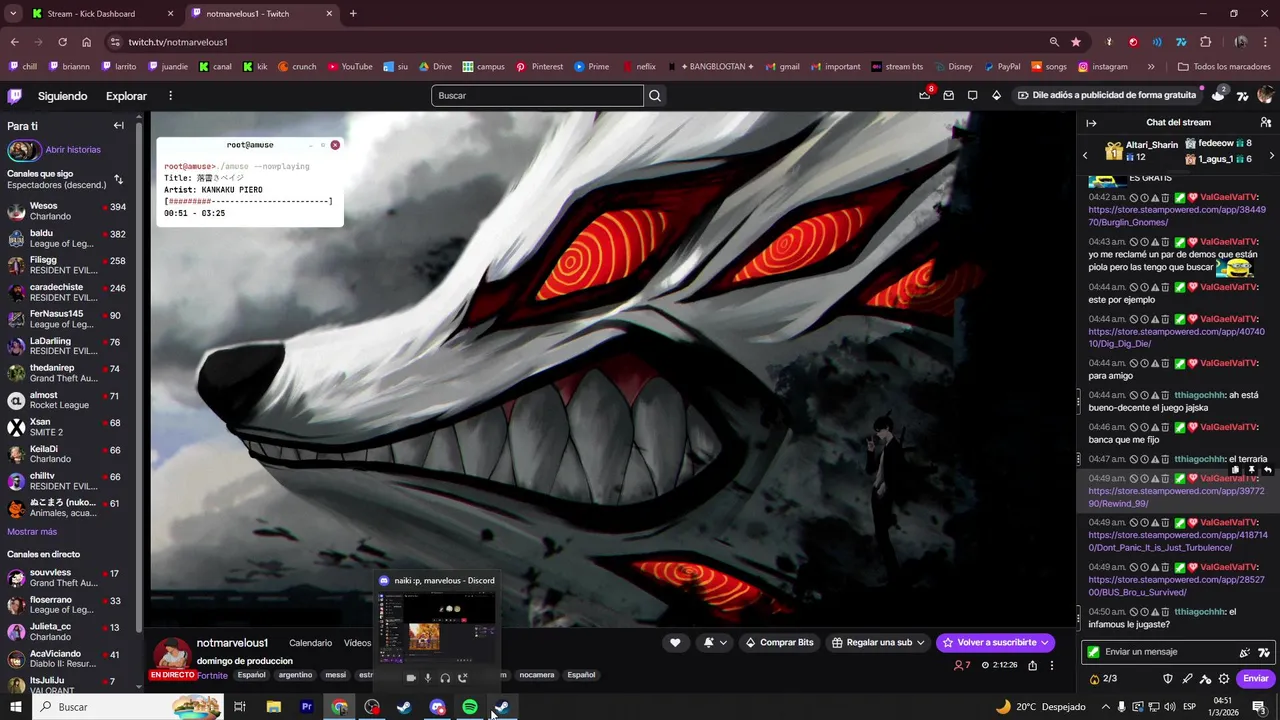The height and width of the screenshot is (720, 1280).
Task: Open the Burglin_Gnomes Steam link in chat
Action: point(1177,216)
